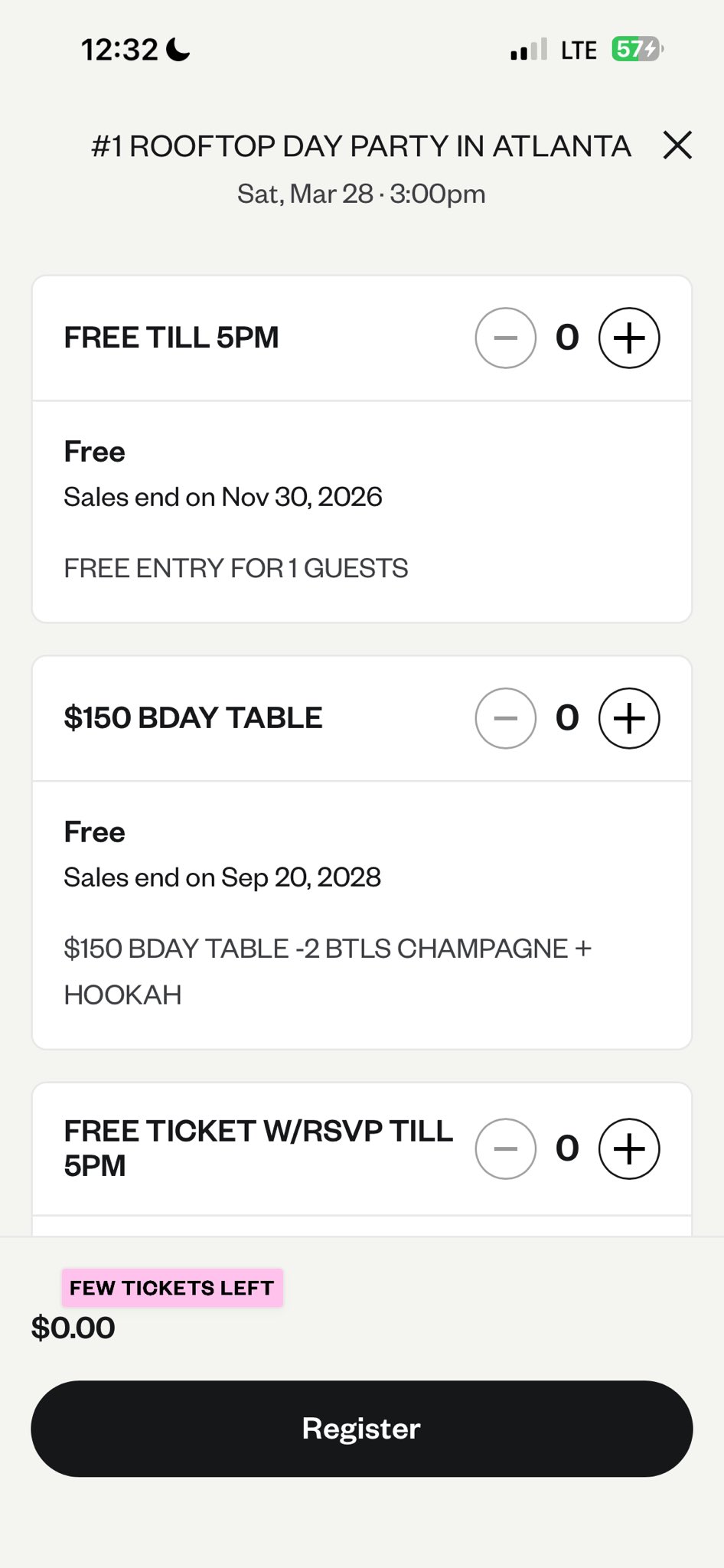Select the FREE TILL 5PM ticket title

pyautogui.click(x=171, y=338)
